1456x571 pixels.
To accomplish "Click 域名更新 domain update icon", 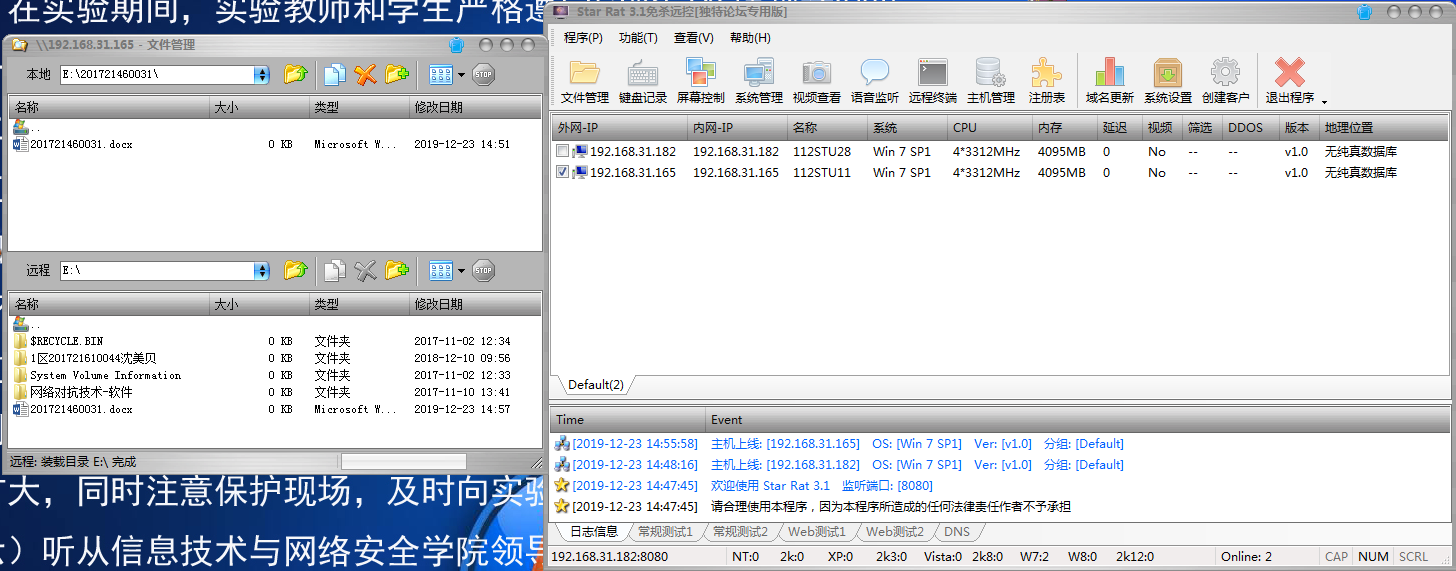I will 1110,82.
